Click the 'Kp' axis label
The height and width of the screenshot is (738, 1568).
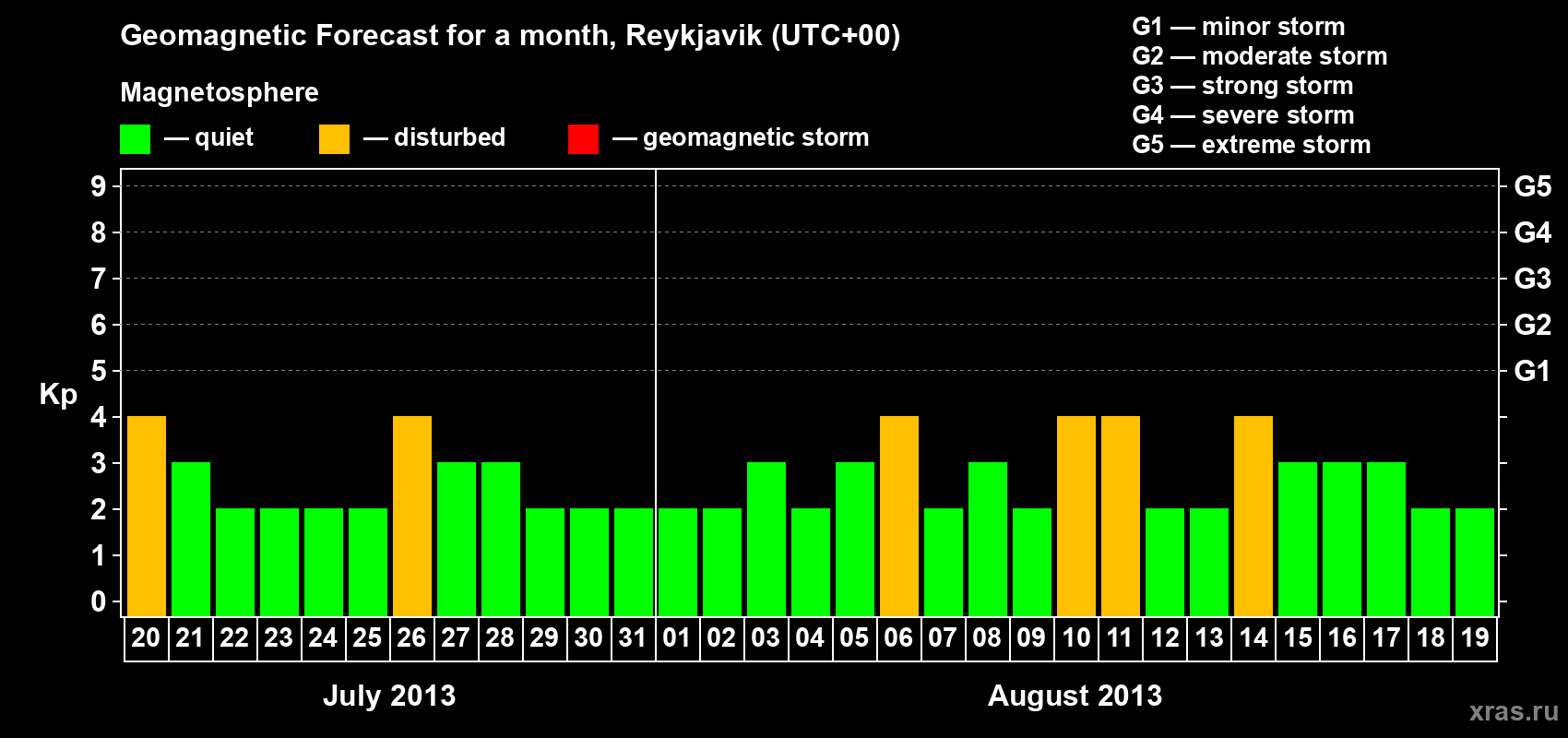pos(58,395)
